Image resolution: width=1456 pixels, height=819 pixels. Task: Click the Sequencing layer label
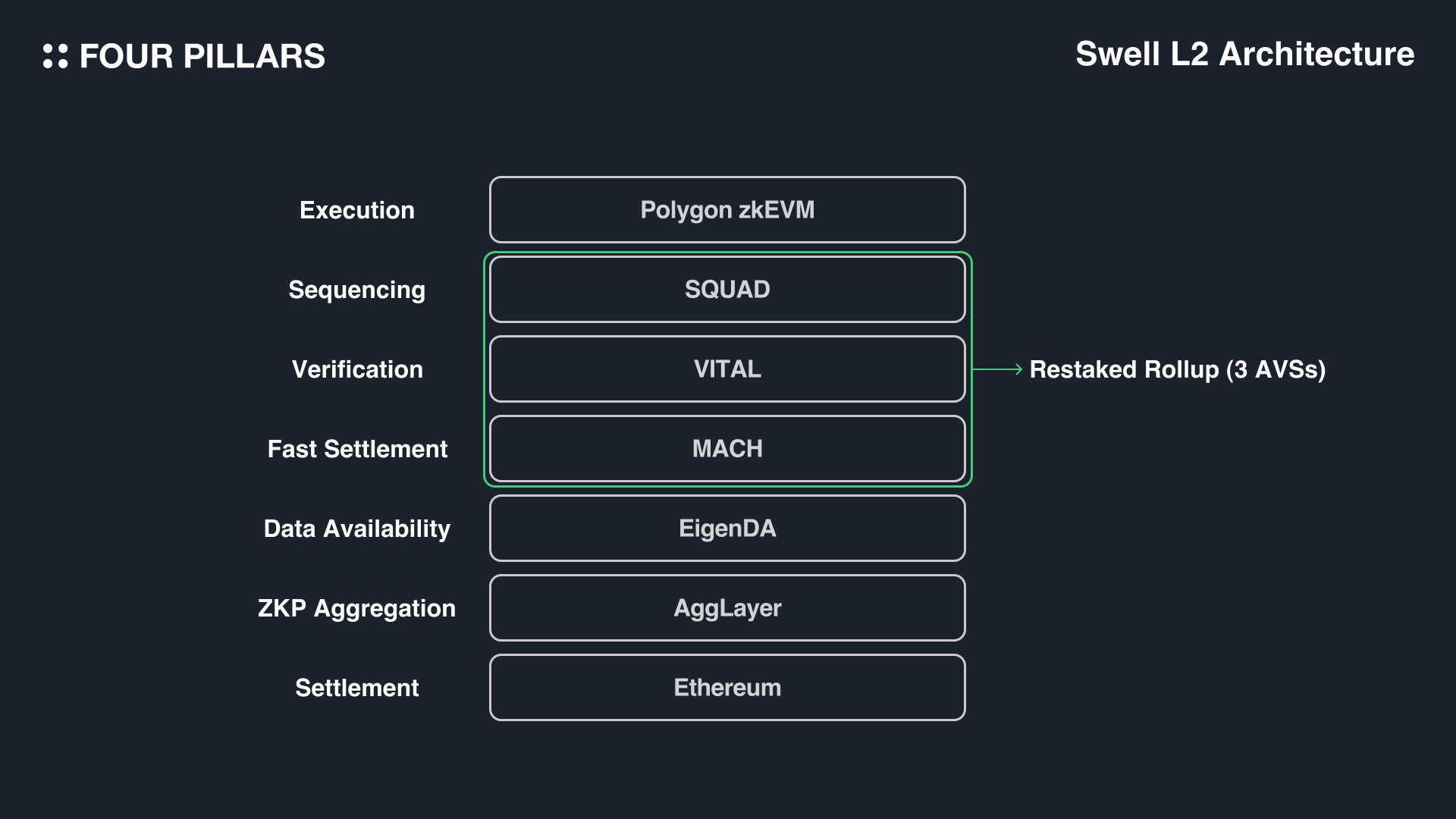tap(357, 290)
